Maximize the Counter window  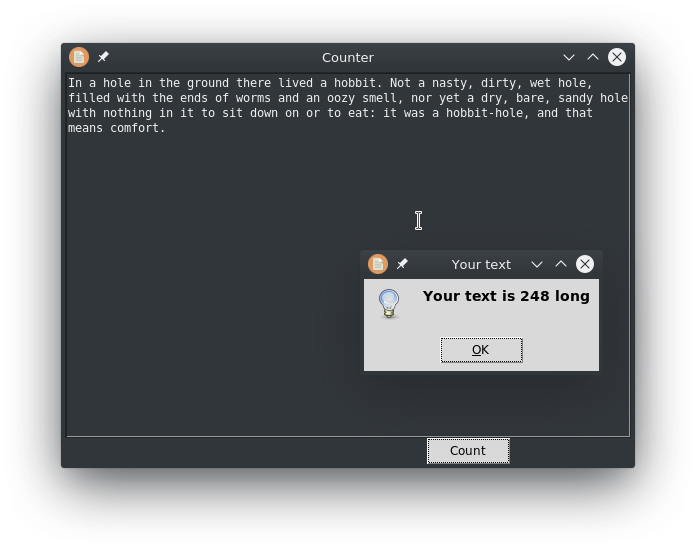click(593, 57)
